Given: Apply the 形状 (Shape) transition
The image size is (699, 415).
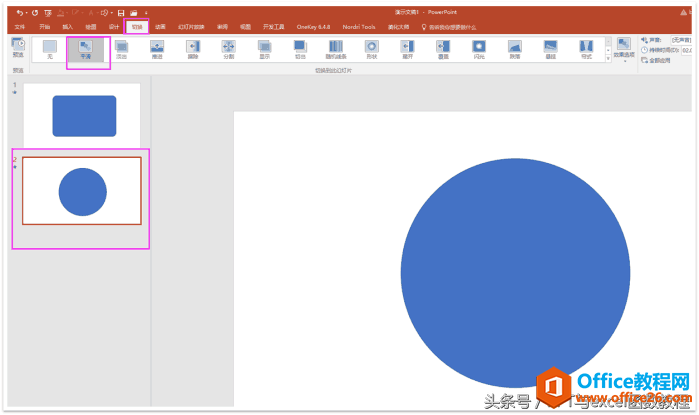Looking at the screenshot, I should pyautogui.click(x=372, y=49).
